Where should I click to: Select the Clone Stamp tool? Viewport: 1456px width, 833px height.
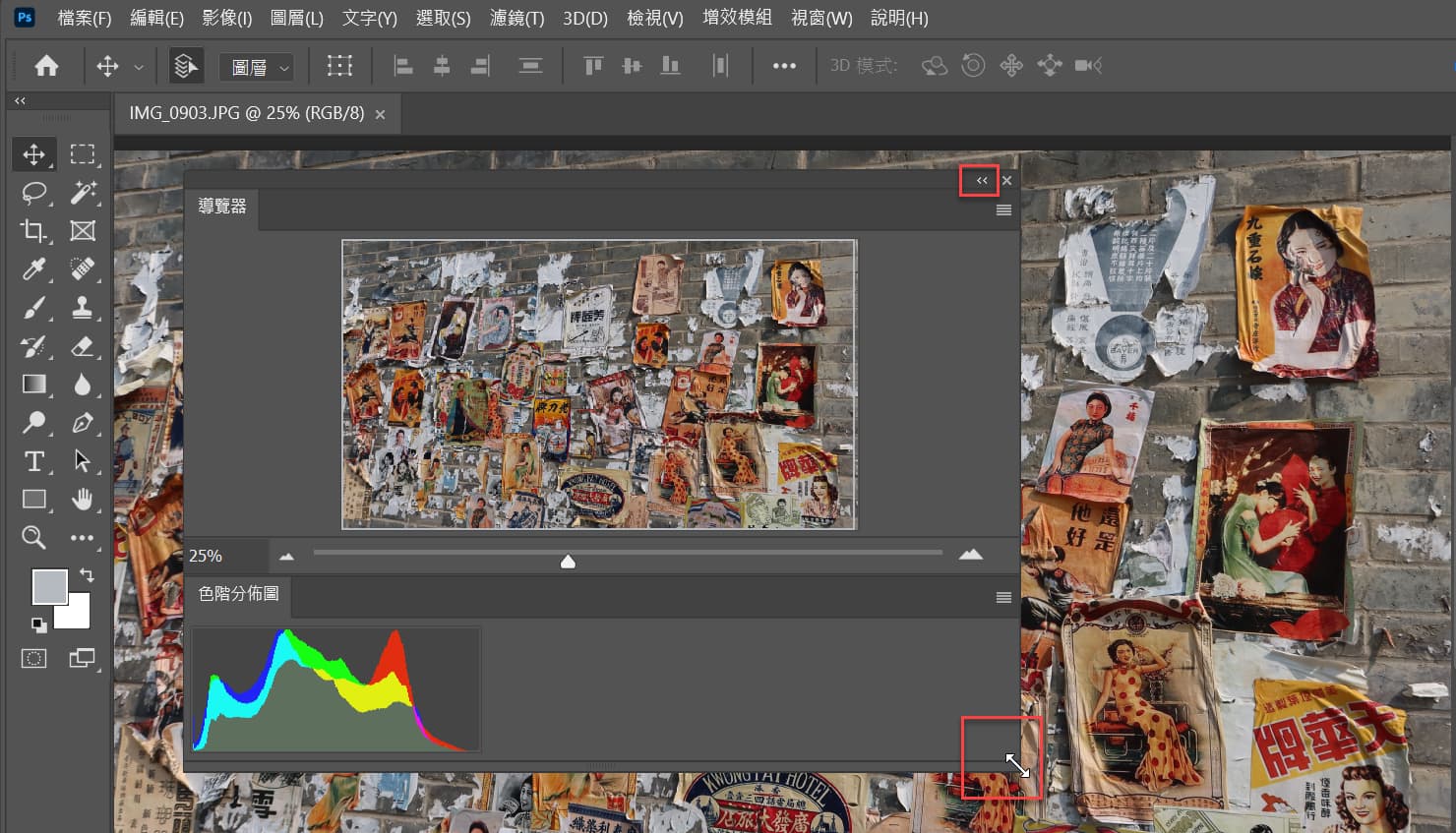(83, 307)
